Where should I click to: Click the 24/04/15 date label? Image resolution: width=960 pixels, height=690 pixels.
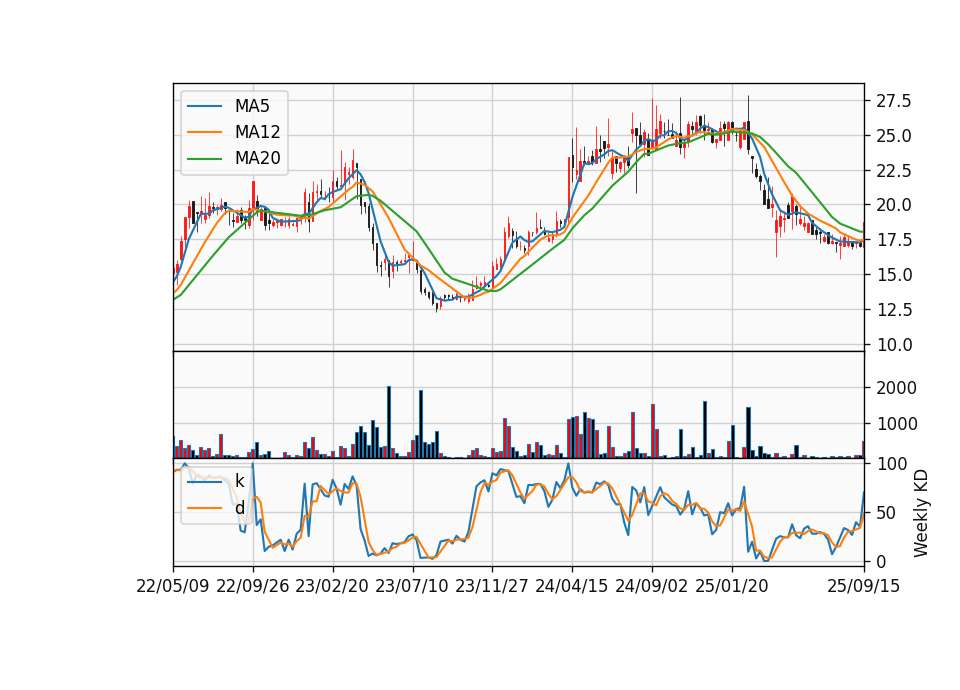[x=572, y=587]
